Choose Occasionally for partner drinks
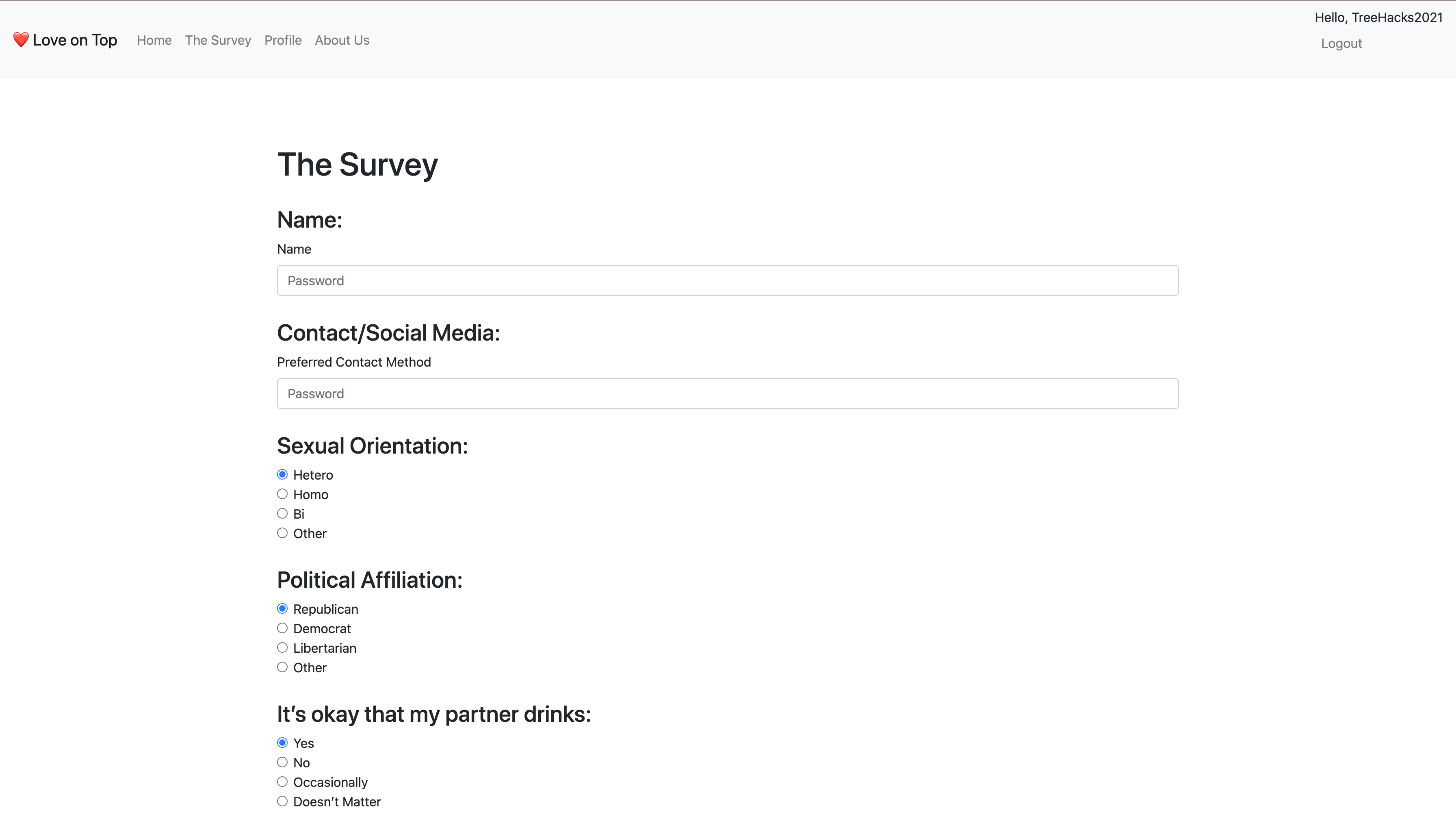Screen dimensions: 1456x821 point(282,782)
